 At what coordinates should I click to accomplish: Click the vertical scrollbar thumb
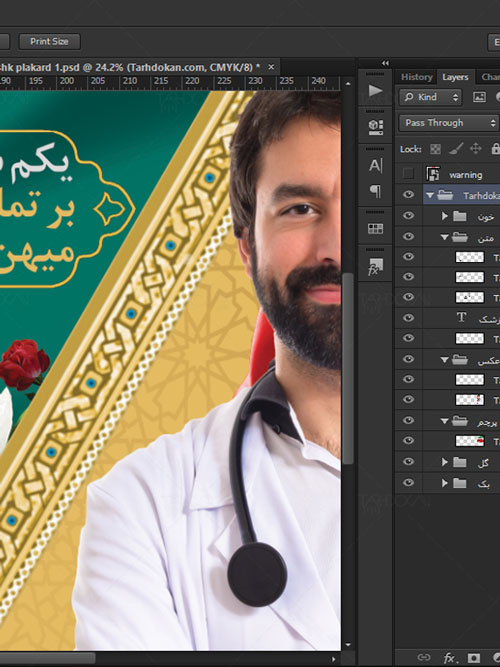click(x=348, y=368)
